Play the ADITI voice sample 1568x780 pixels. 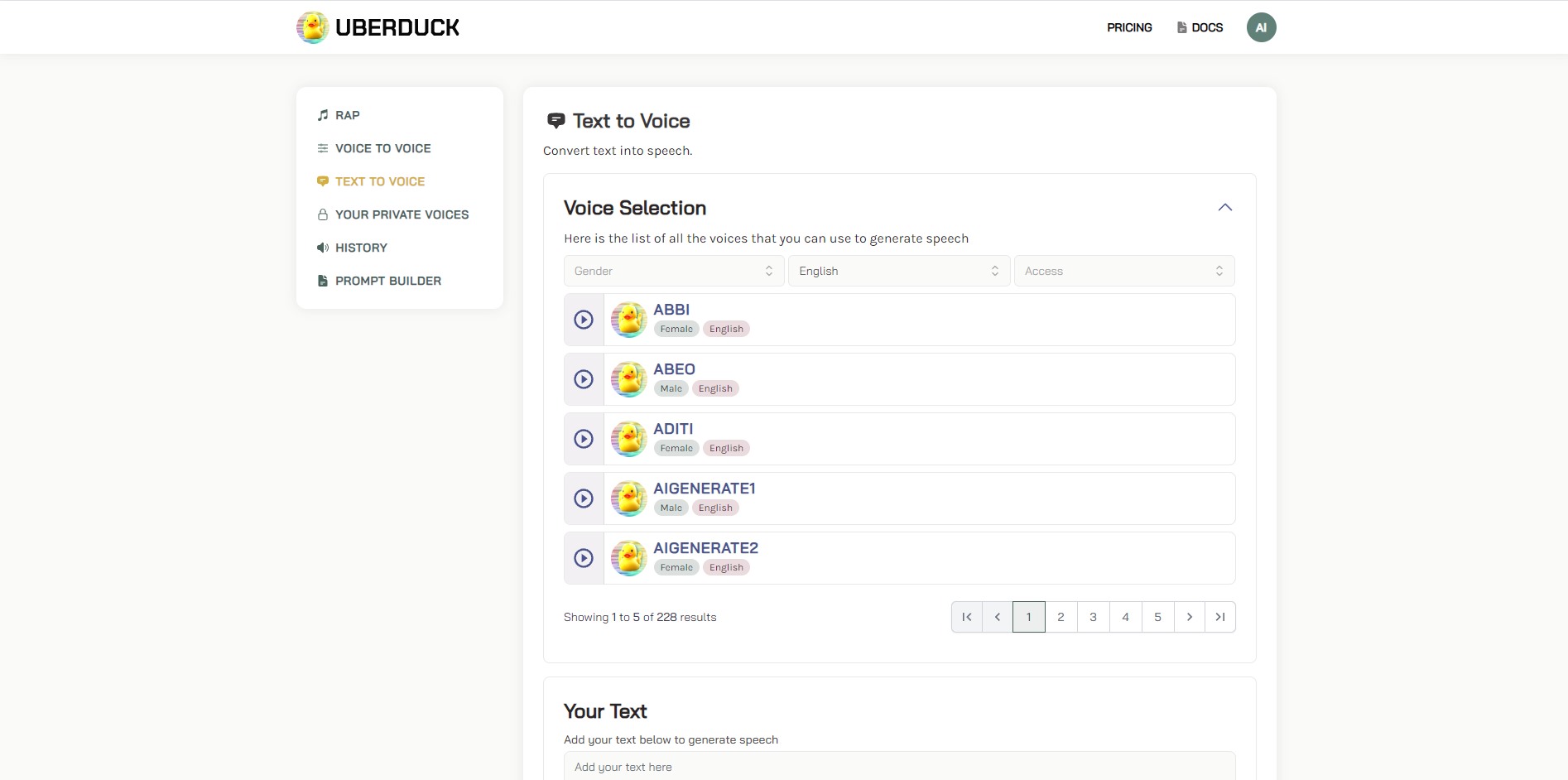(x=584, y=439)
